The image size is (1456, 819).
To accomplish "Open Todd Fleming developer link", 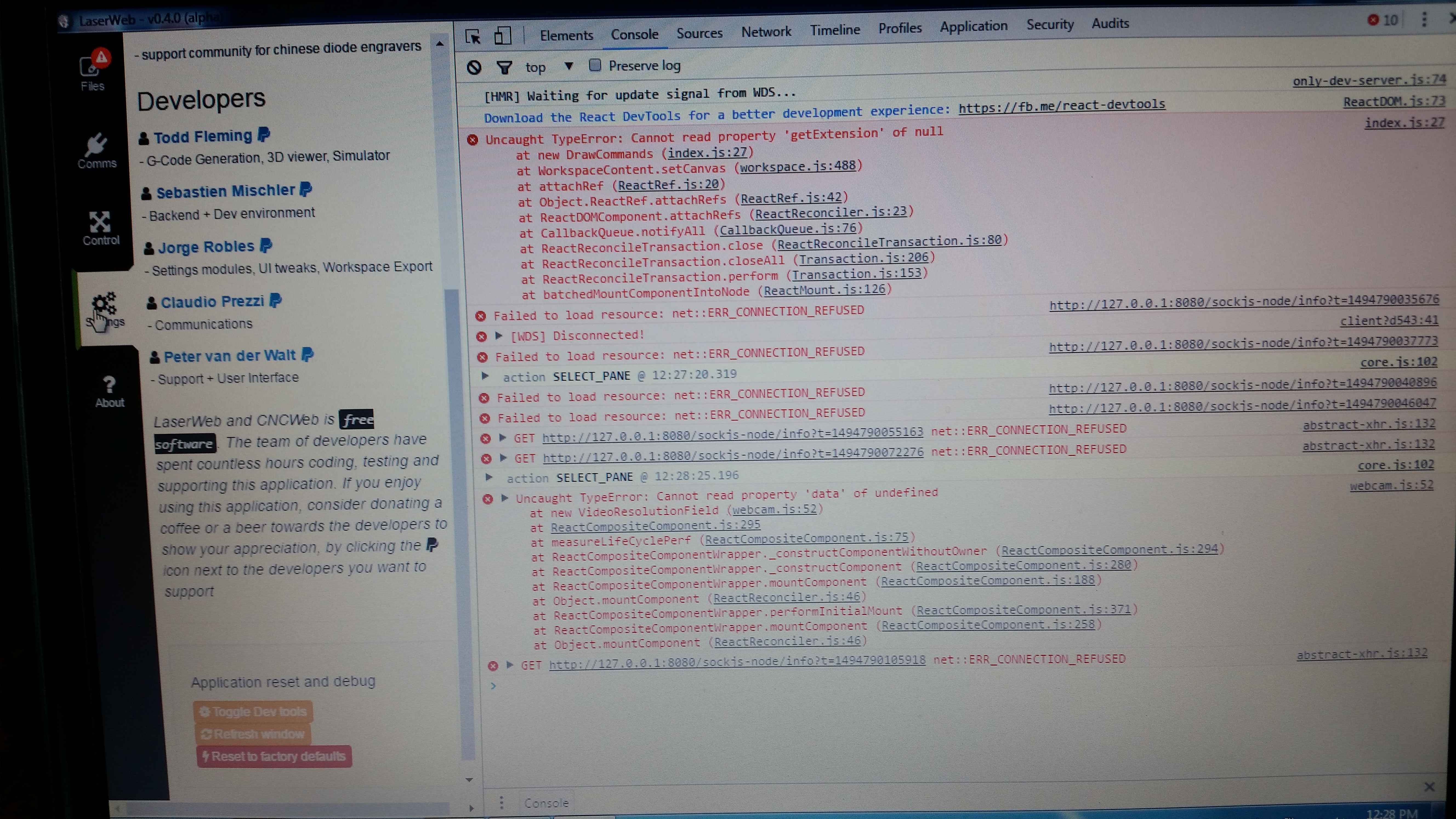I will (203, 136).
